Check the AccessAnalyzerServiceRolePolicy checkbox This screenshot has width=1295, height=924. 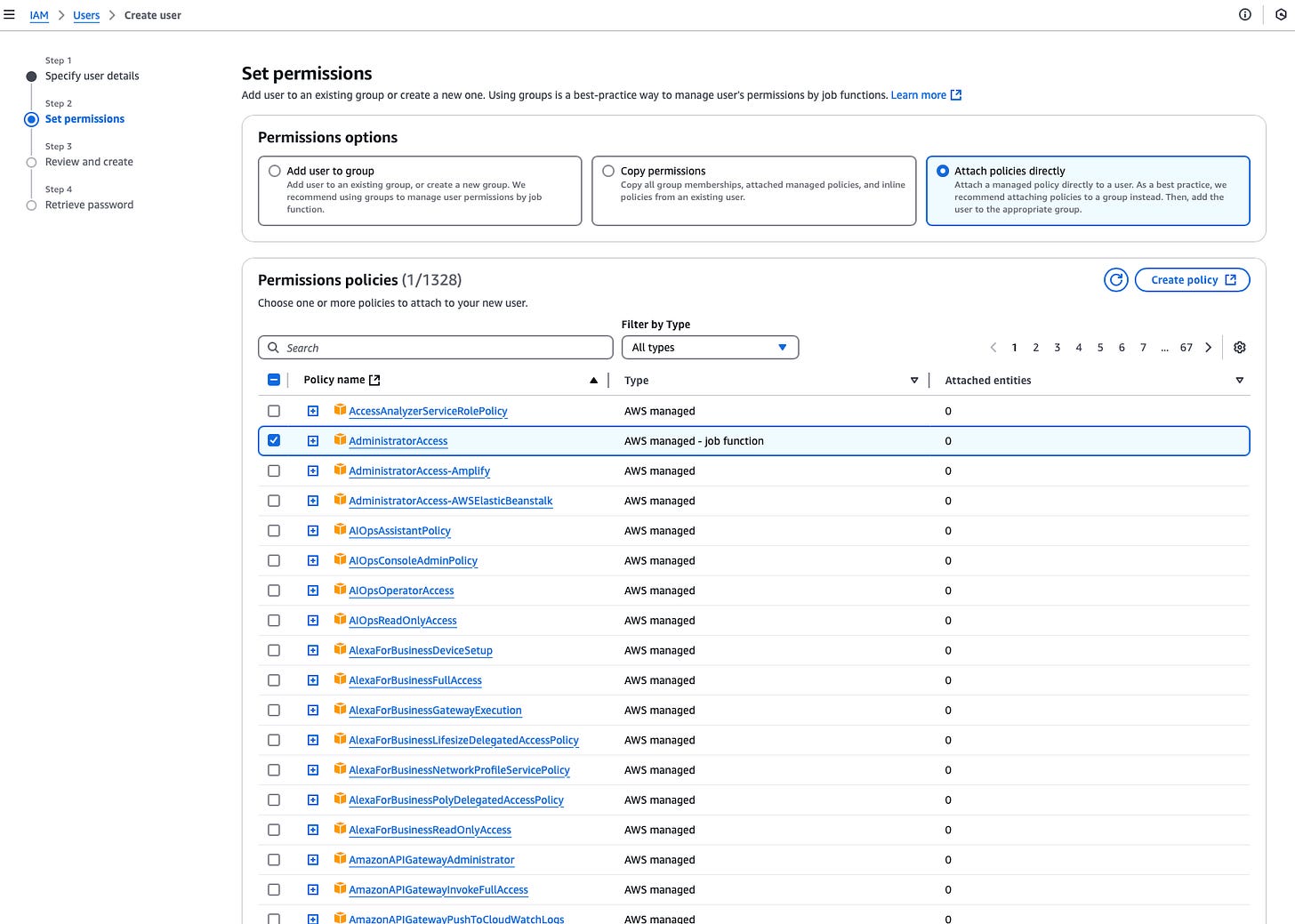[x=274, y=411]
